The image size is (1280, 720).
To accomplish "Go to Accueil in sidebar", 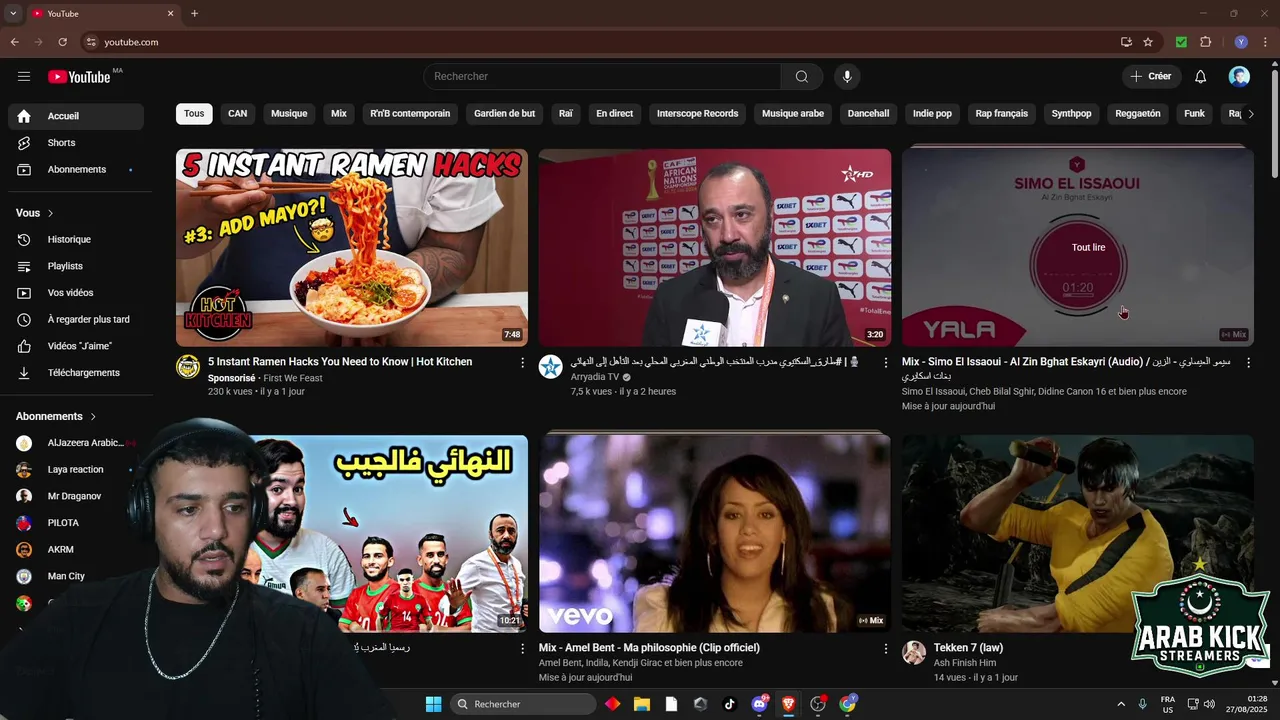I will pos(76,116).
